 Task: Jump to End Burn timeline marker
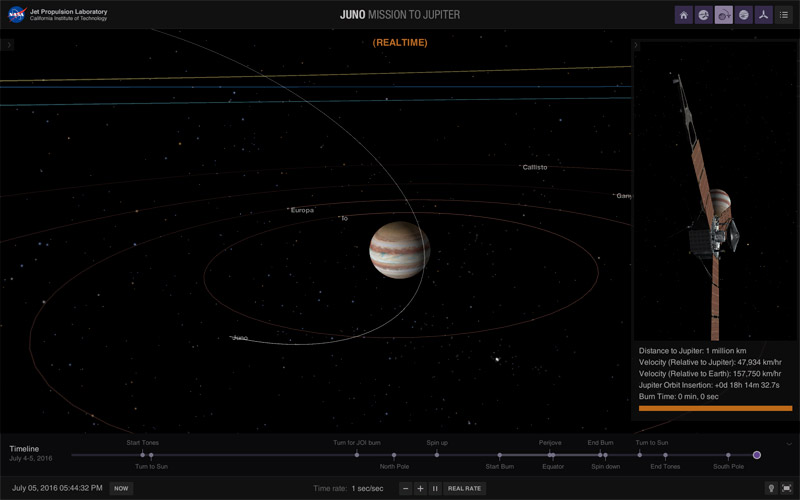tap(600, 455)
